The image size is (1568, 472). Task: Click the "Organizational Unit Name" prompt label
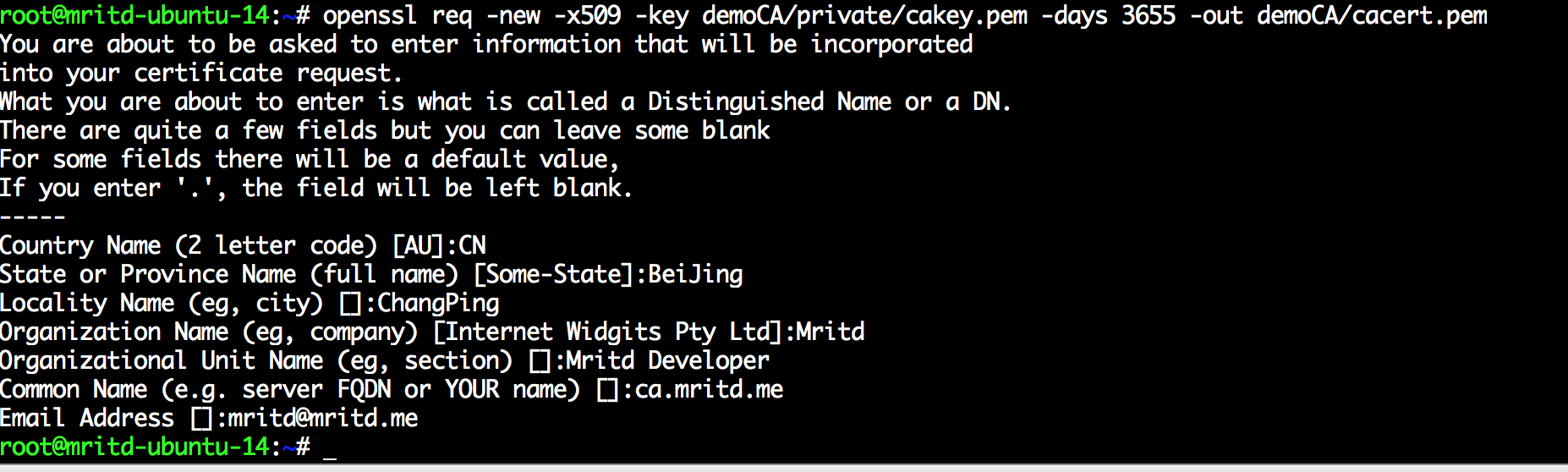click(161, 360)
